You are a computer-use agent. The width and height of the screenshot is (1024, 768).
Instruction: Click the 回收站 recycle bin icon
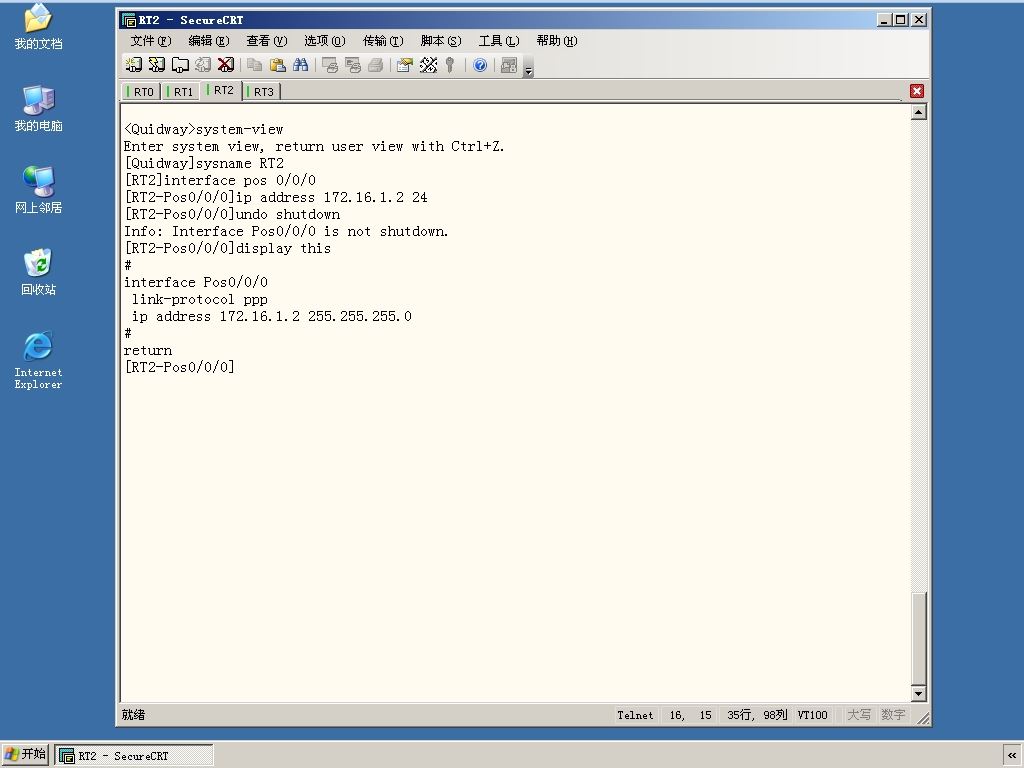tap(38, 272)
